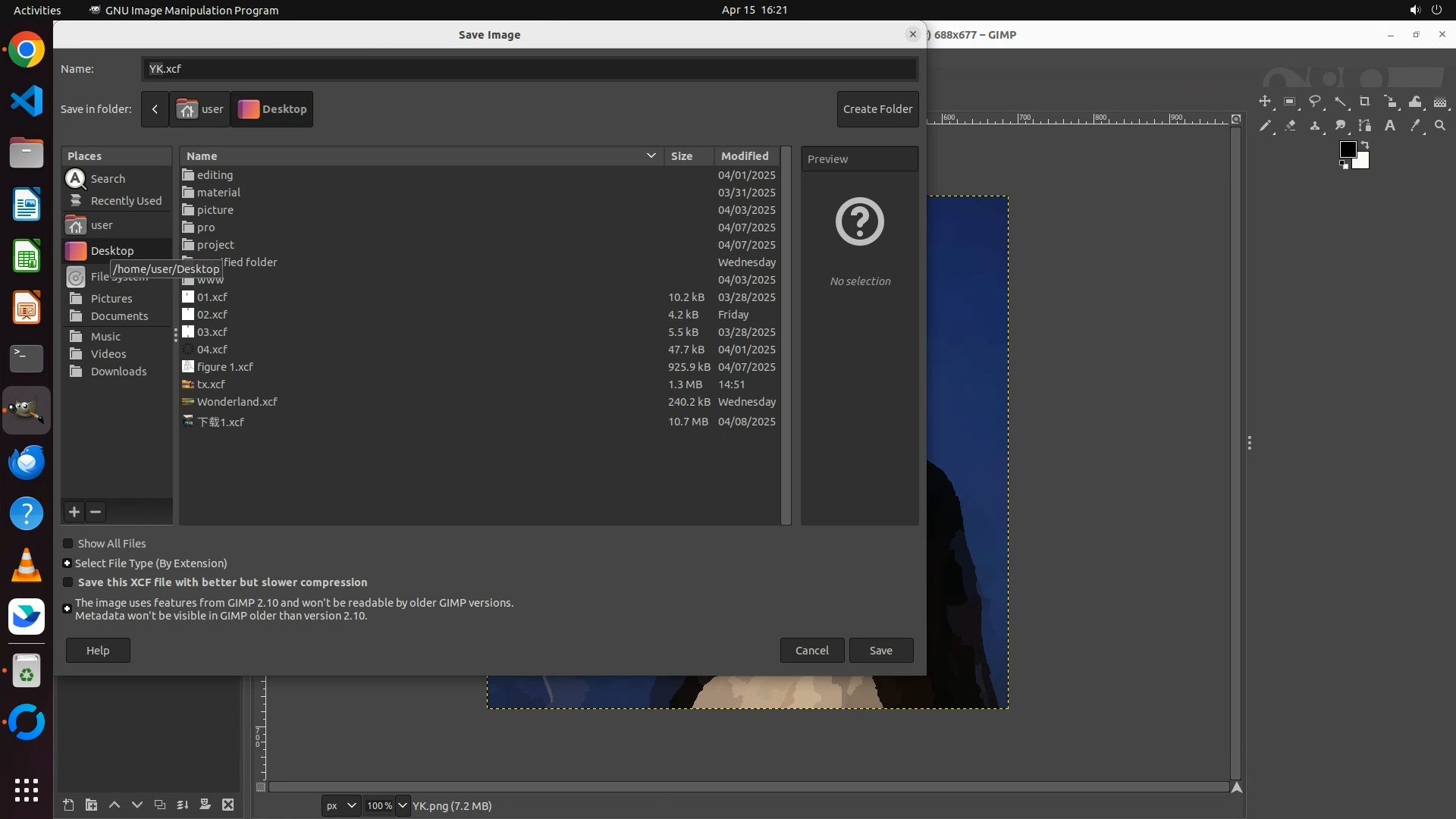Screen dimensions: 1456x819
Task: Select the Text tool
Action: [x=1390, y=126]
